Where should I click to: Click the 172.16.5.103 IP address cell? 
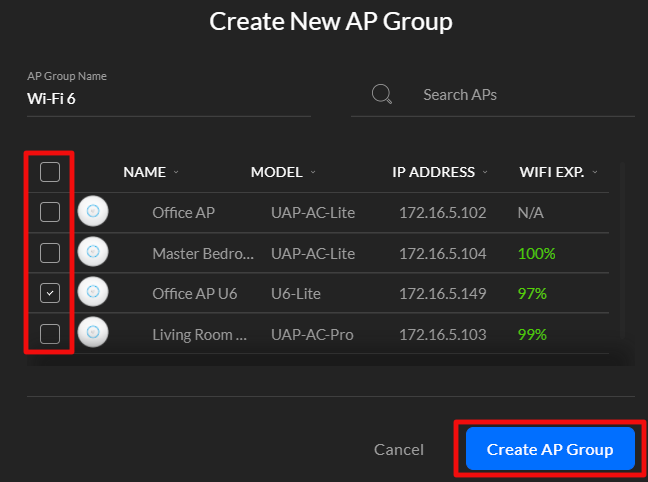(x=442, y=334)
